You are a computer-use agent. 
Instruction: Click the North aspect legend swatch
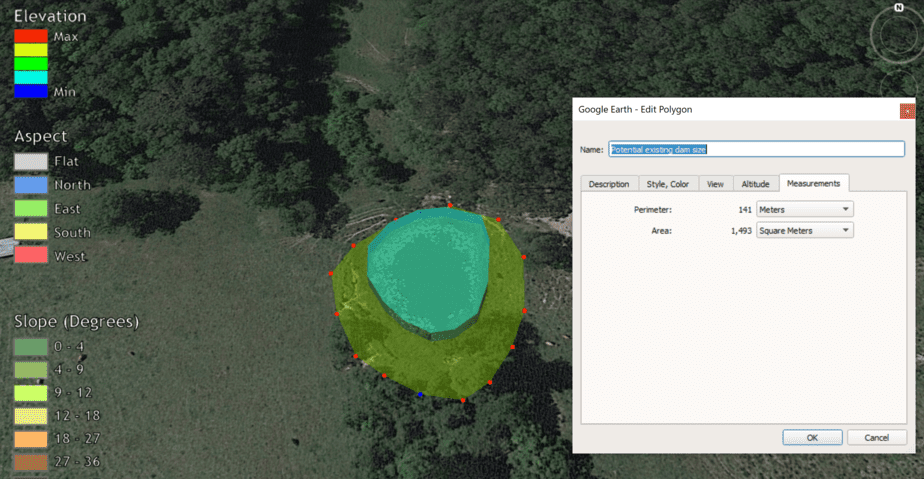tap(31, 185)
